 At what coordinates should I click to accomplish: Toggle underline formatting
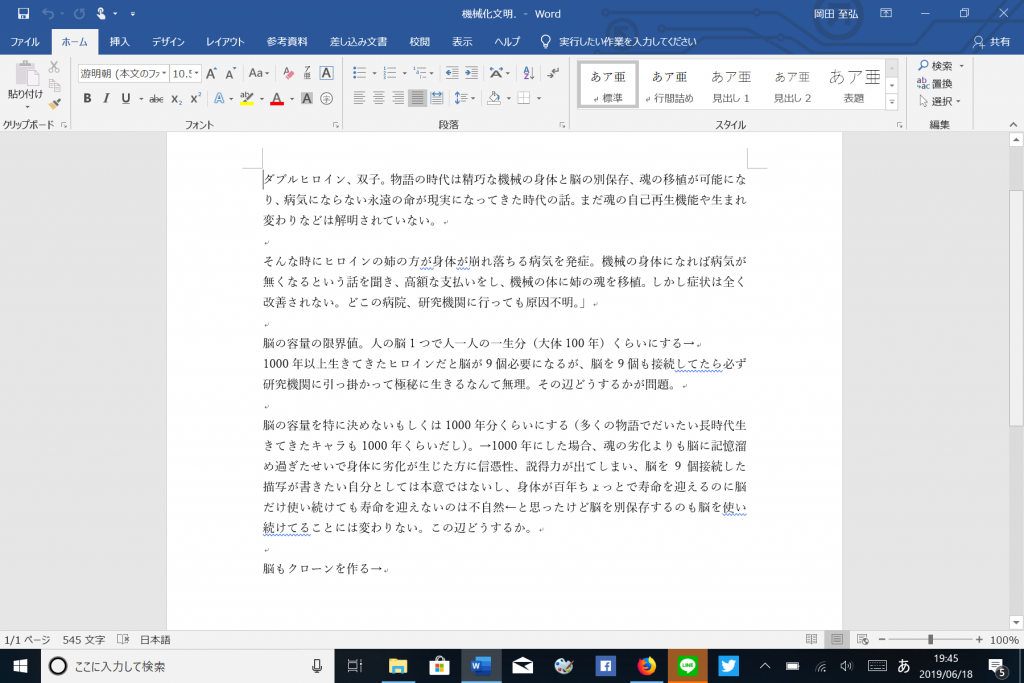(125, 99)
